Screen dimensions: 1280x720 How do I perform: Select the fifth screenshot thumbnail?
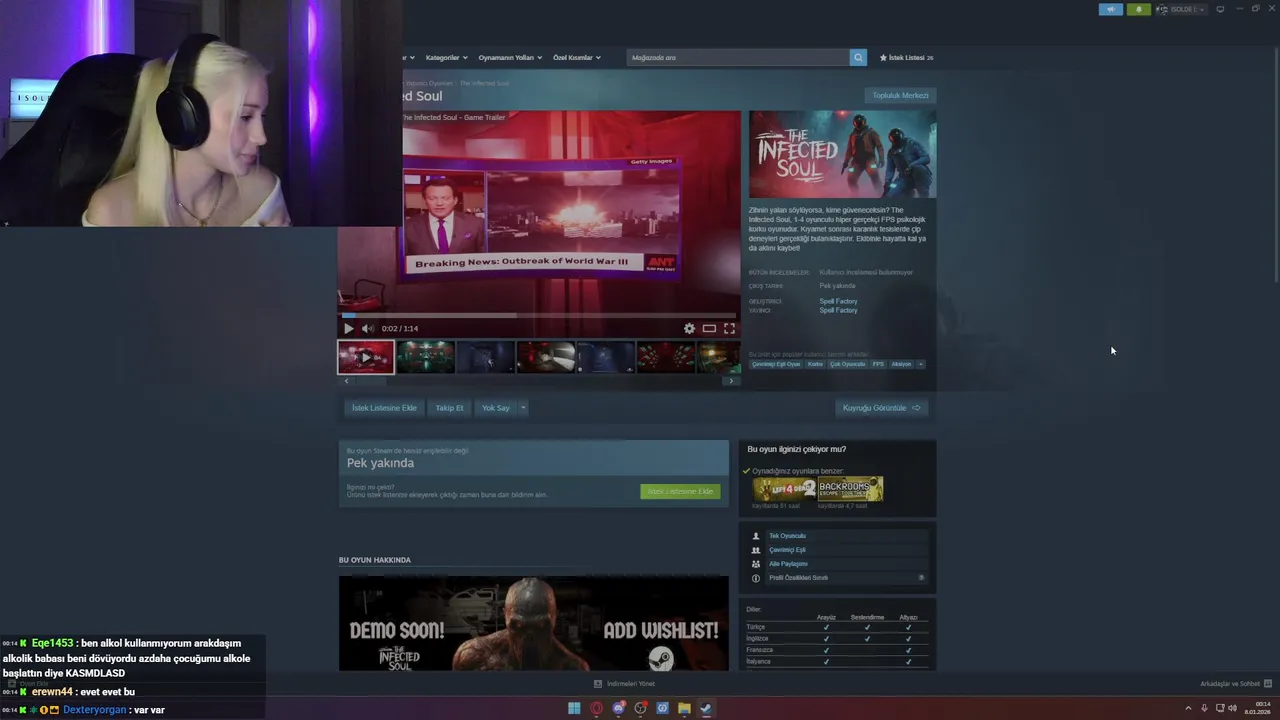click(x=605, y=357)
